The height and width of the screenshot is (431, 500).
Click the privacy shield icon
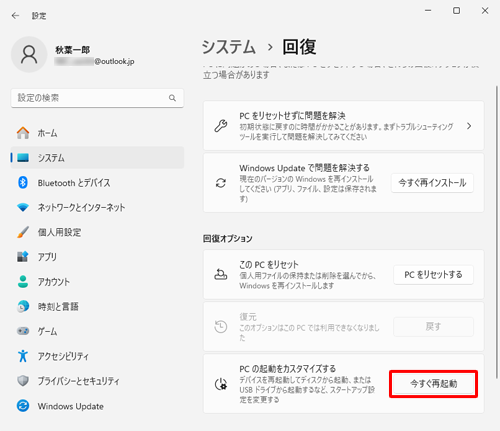coord(23,381)
